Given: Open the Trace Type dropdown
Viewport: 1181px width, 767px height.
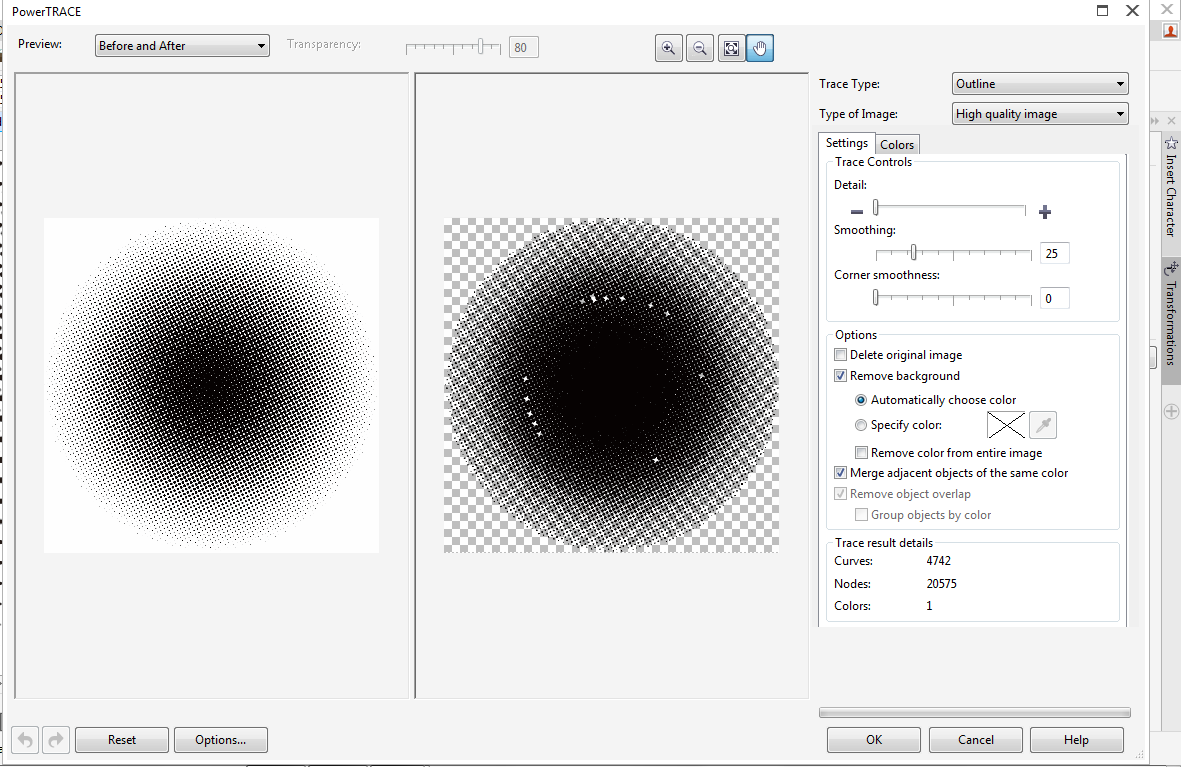Looking at the screenshot, I should (1039, 83).
